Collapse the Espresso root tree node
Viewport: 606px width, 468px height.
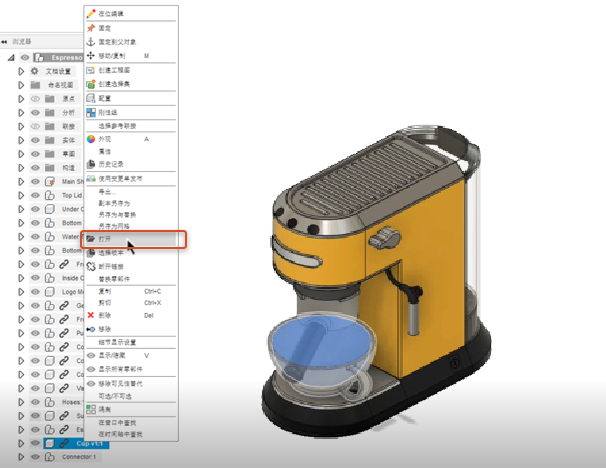pos(11,58)
